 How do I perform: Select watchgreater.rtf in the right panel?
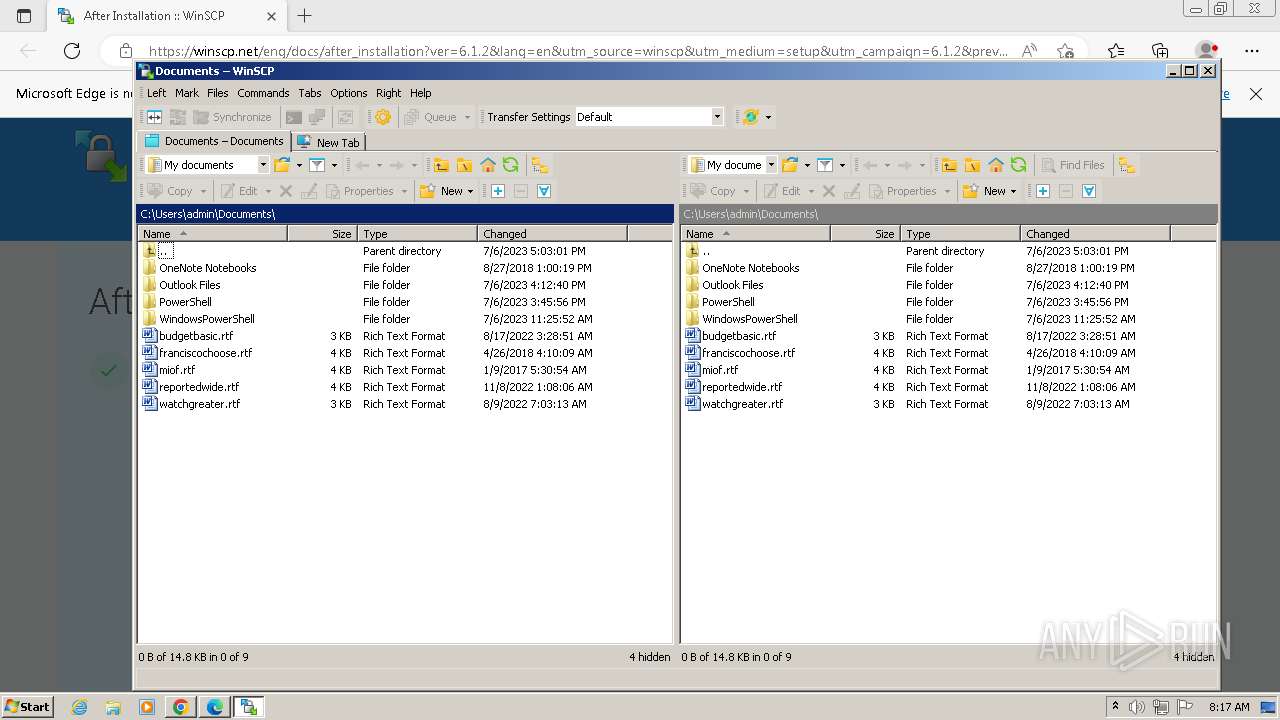coord(743,404)
